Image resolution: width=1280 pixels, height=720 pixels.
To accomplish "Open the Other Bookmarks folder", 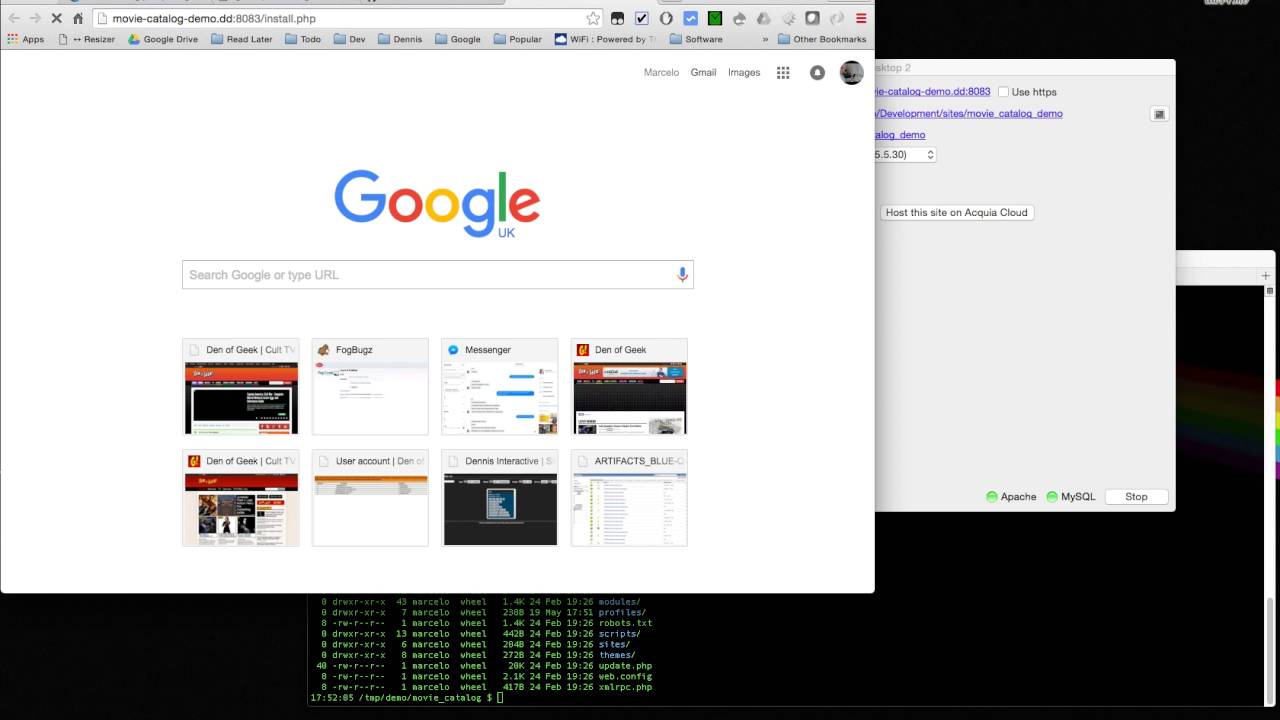I will pyautogui.click(x=821, y=39).
